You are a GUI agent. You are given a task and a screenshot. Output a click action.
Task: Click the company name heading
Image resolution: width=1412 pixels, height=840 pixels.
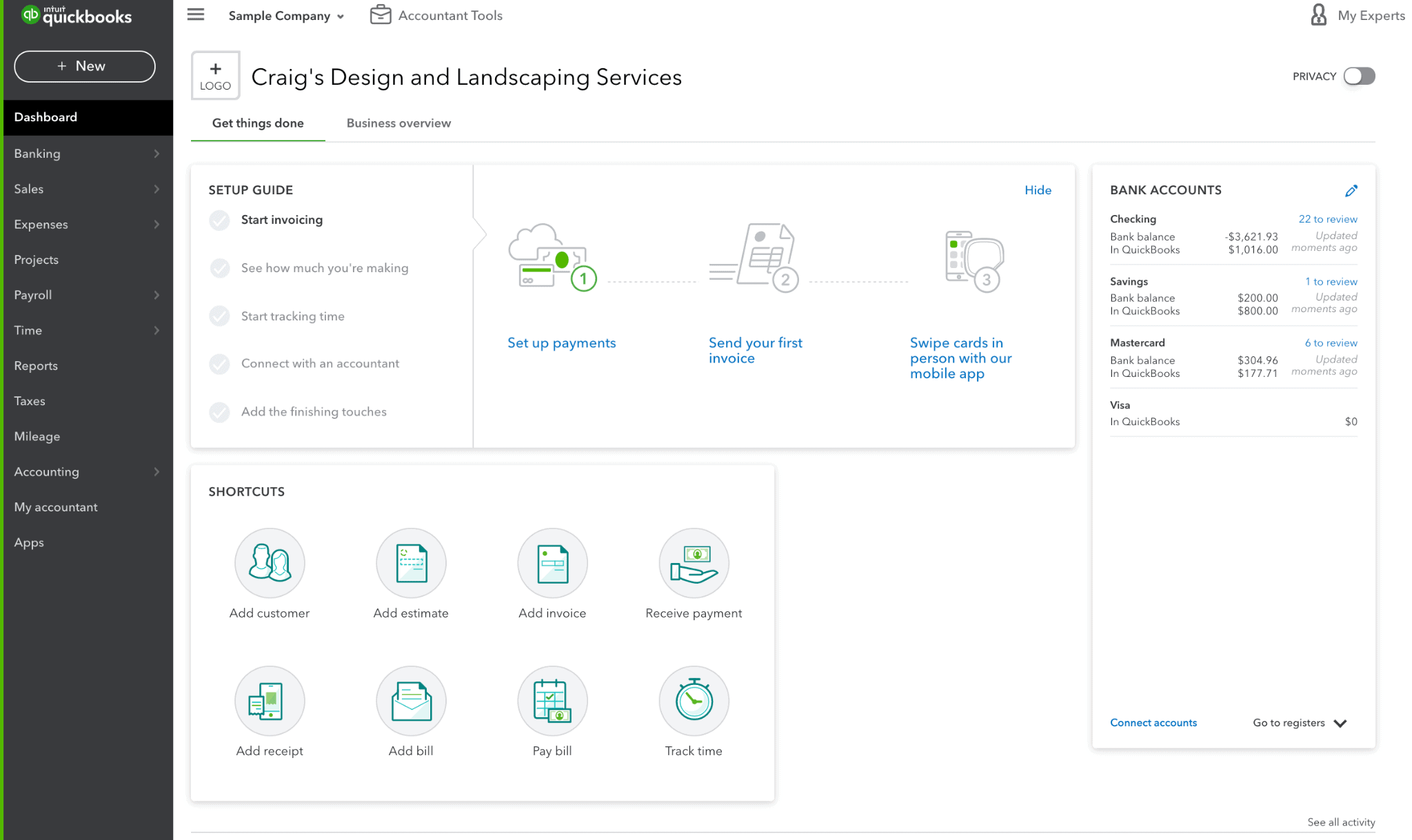466,77
